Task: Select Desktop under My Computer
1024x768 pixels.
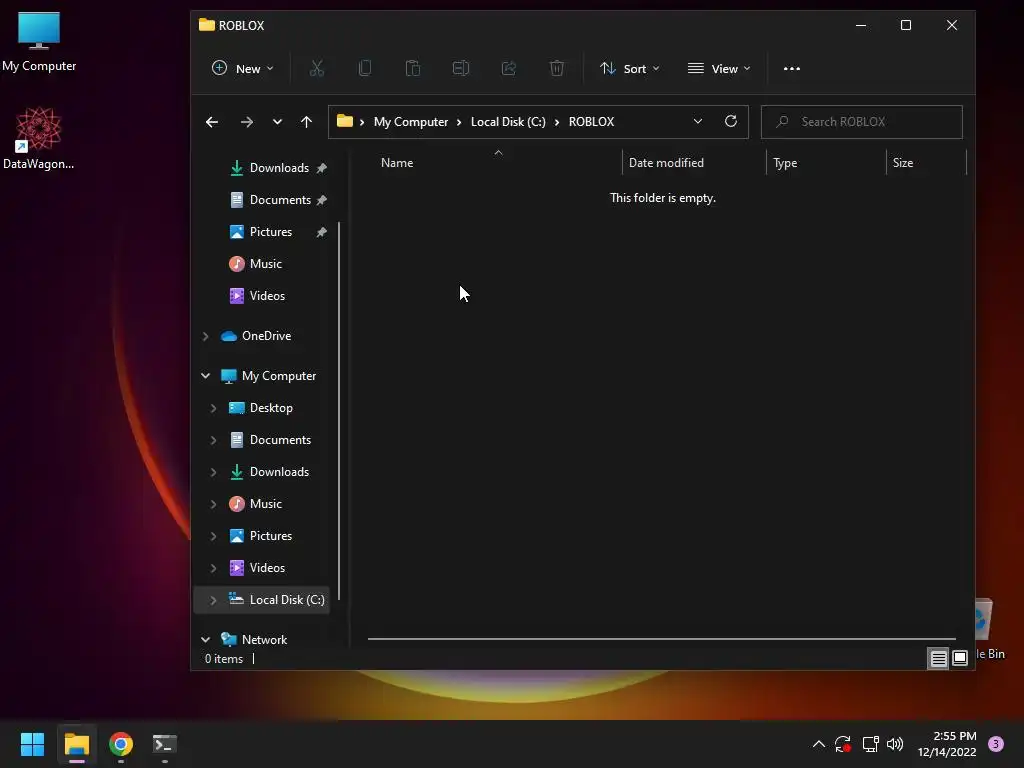Action: (271, 408)
